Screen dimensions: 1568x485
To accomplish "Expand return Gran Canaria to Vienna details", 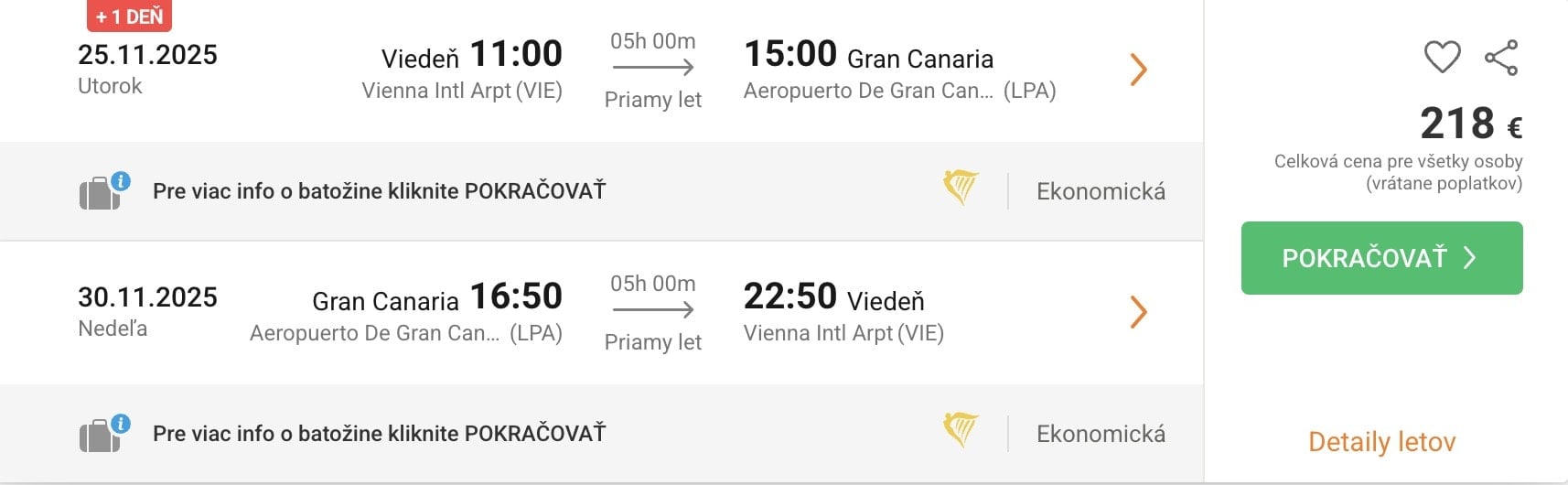I will point(1138,312).
